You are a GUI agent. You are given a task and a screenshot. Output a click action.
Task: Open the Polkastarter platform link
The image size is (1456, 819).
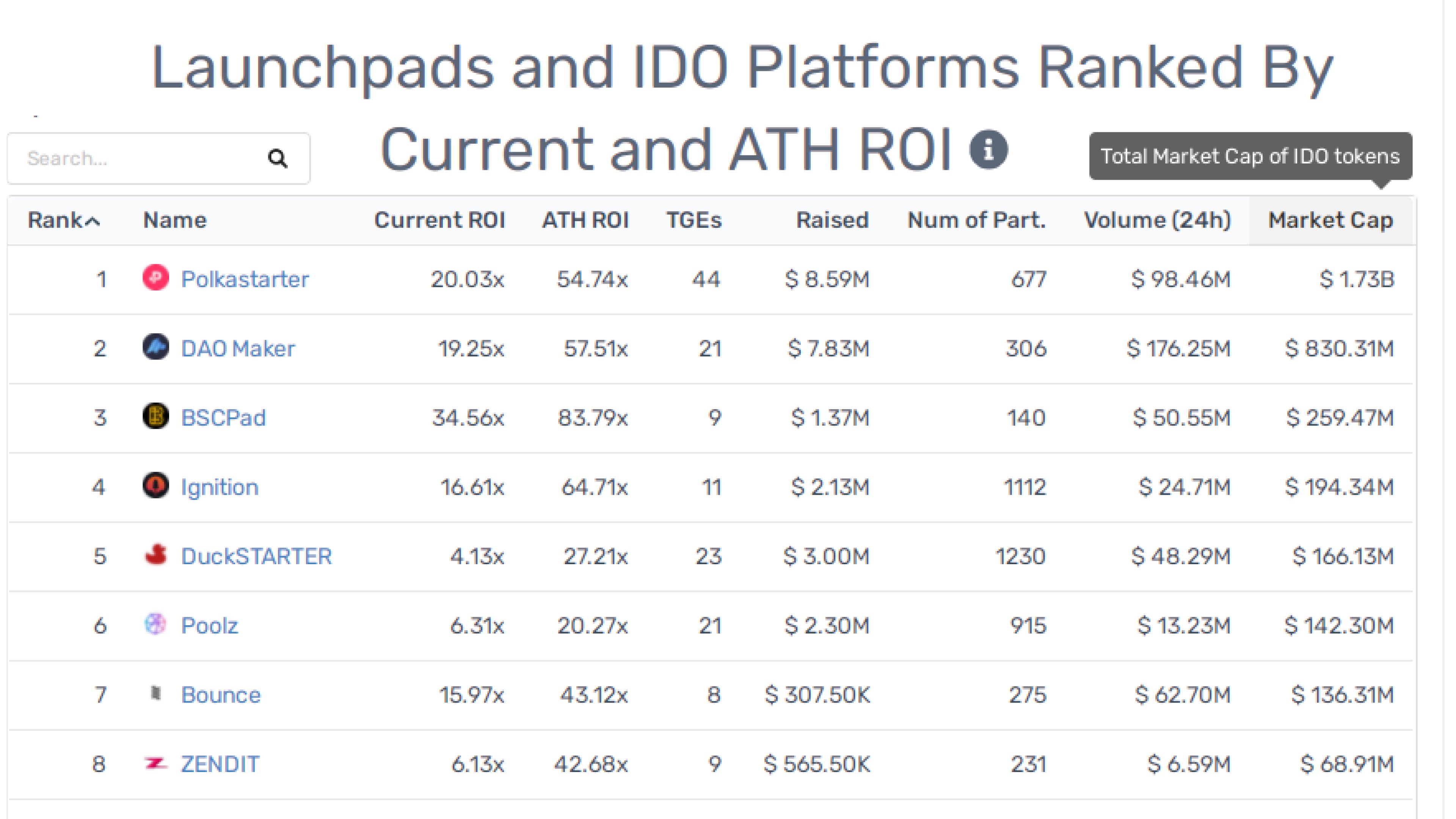tap(245, 279)
